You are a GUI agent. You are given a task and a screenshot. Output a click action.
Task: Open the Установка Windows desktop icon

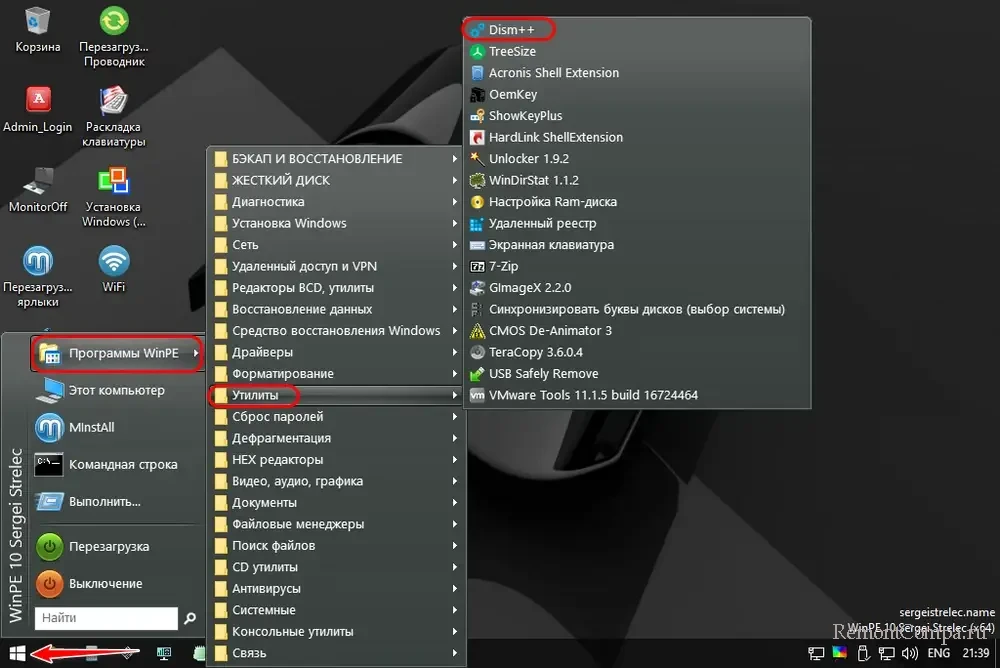coord(114,197)
